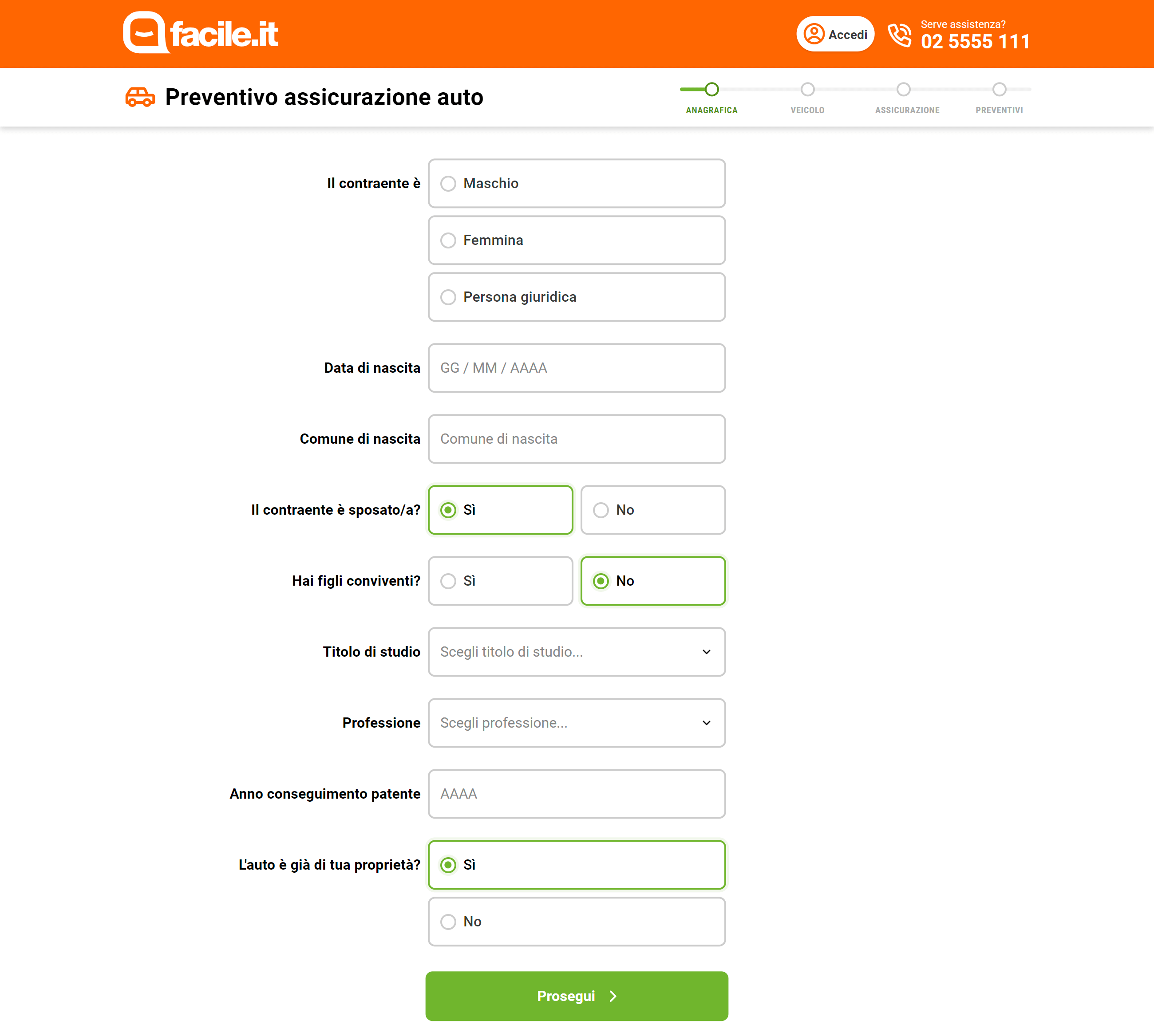The width and height of the screenshot is (1154, 1036).
Task: Open the Titolo di studio dropdown
Action: point(576,652)
